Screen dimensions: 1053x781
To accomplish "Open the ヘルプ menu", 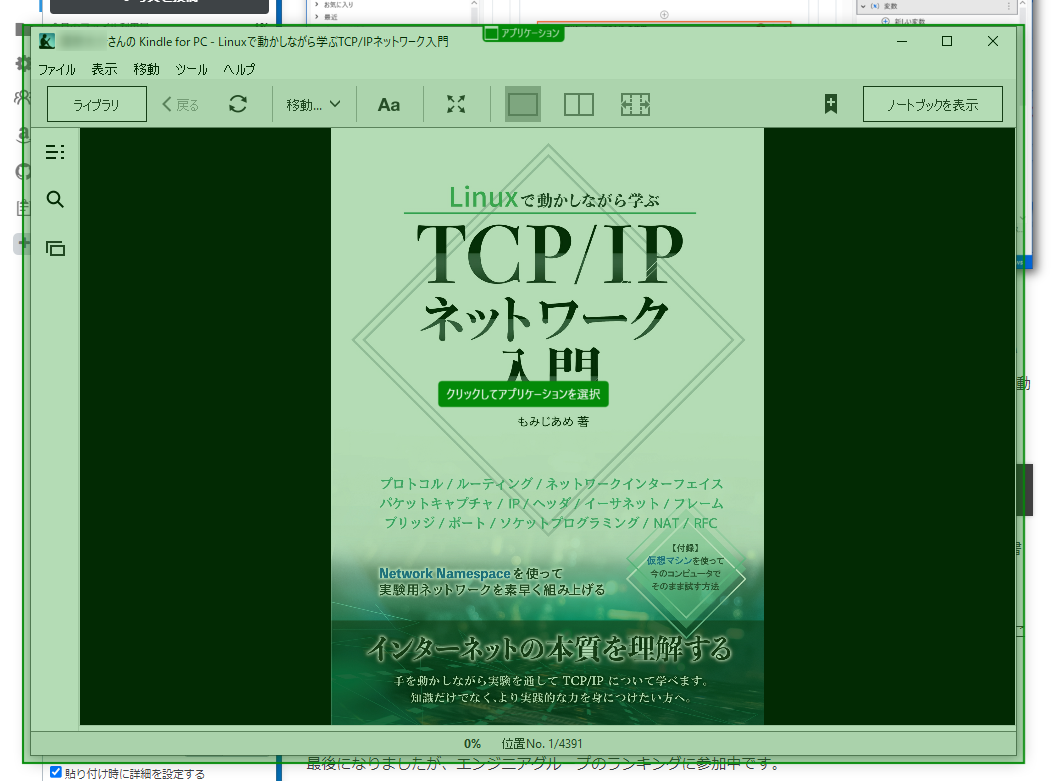I will [x=239, y=69].
